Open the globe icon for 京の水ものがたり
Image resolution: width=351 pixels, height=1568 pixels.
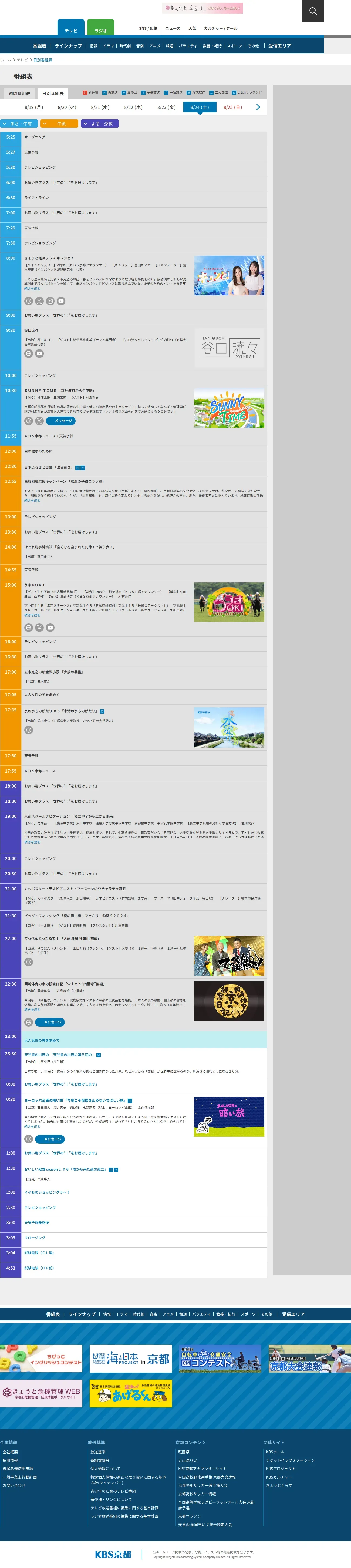[29, 730]
